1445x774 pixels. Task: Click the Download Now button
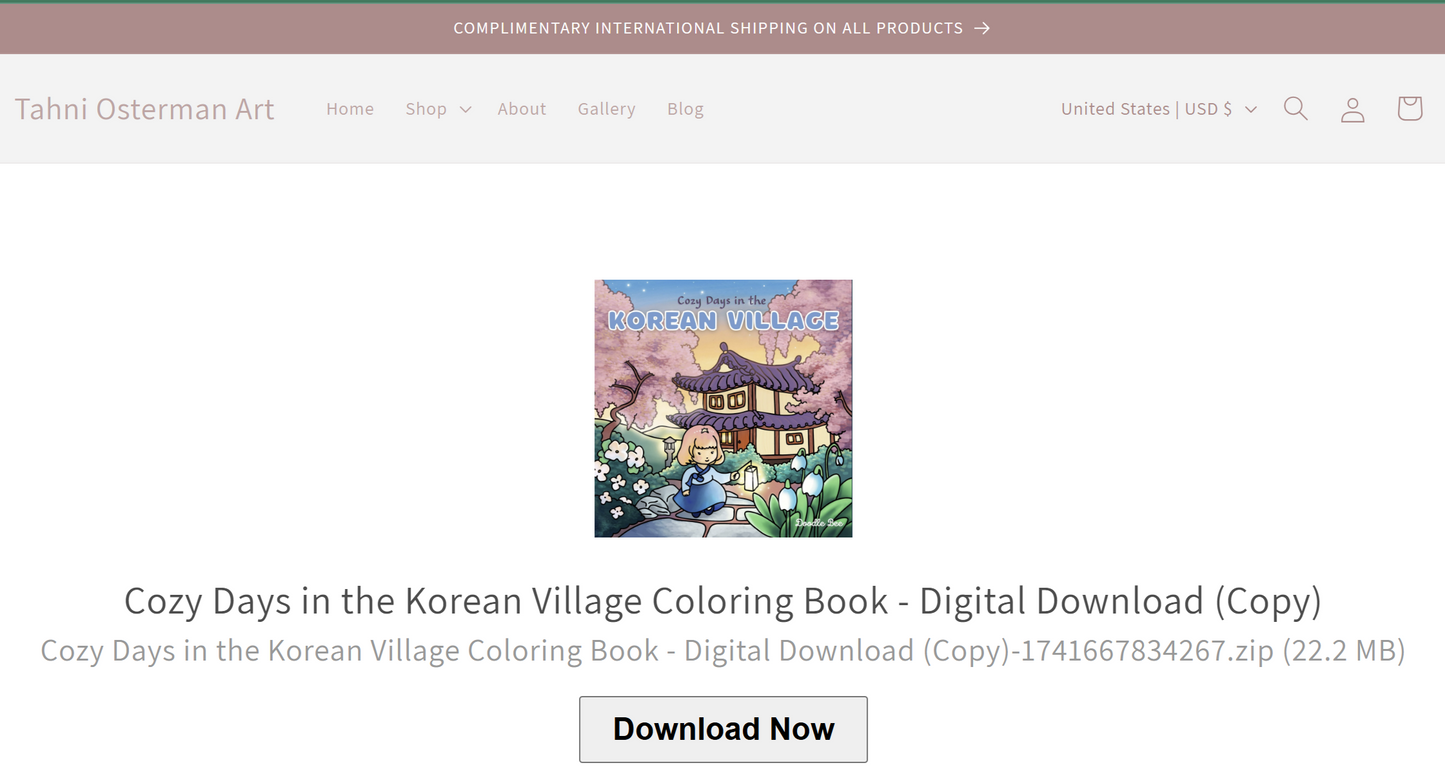pos(723,729)
